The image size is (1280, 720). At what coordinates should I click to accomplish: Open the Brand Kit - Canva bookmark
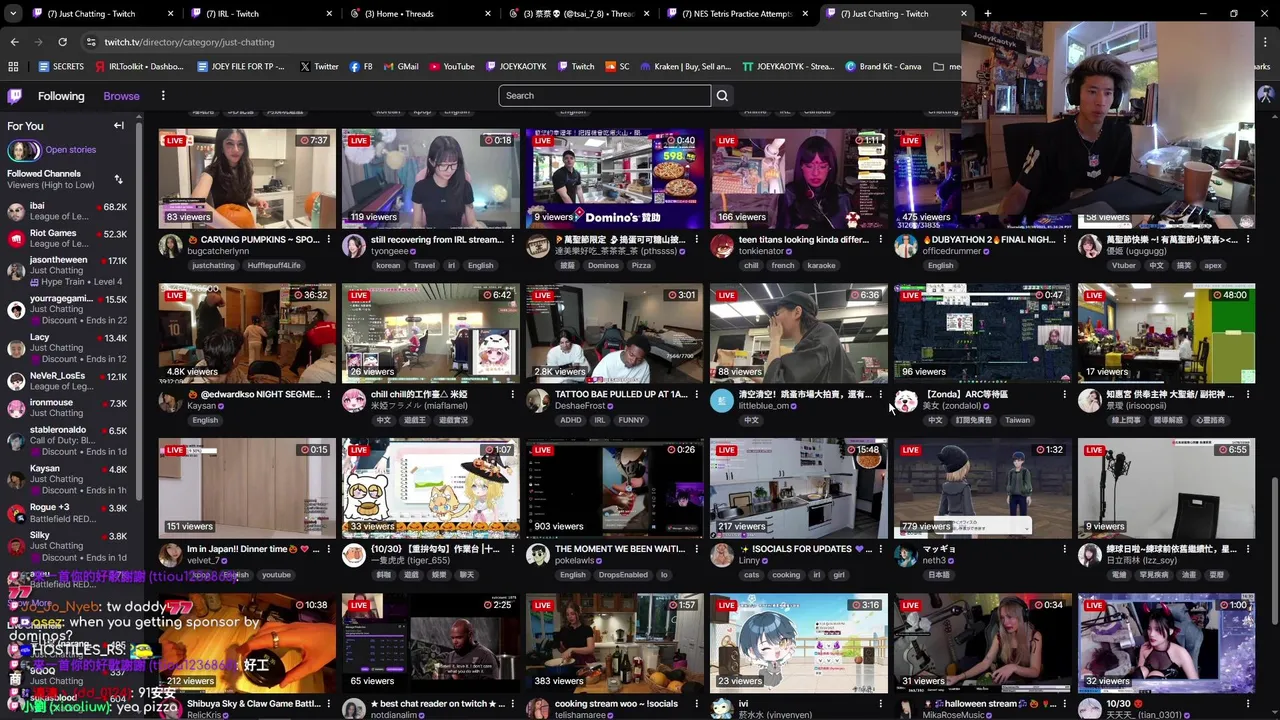click(x=883, y=67)
